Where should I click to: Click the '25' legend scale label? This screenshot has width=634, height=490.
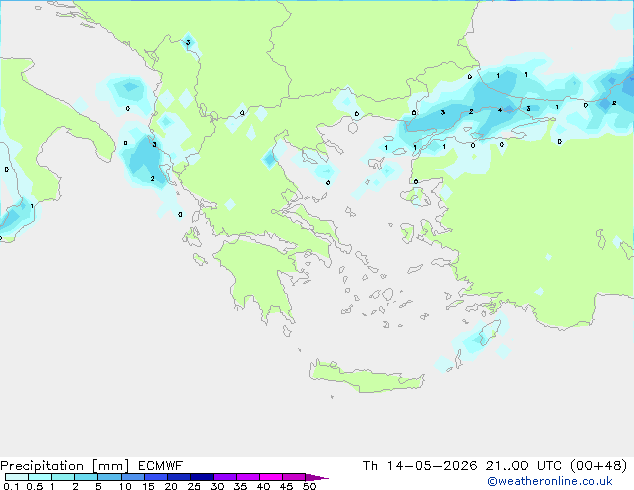194,486
